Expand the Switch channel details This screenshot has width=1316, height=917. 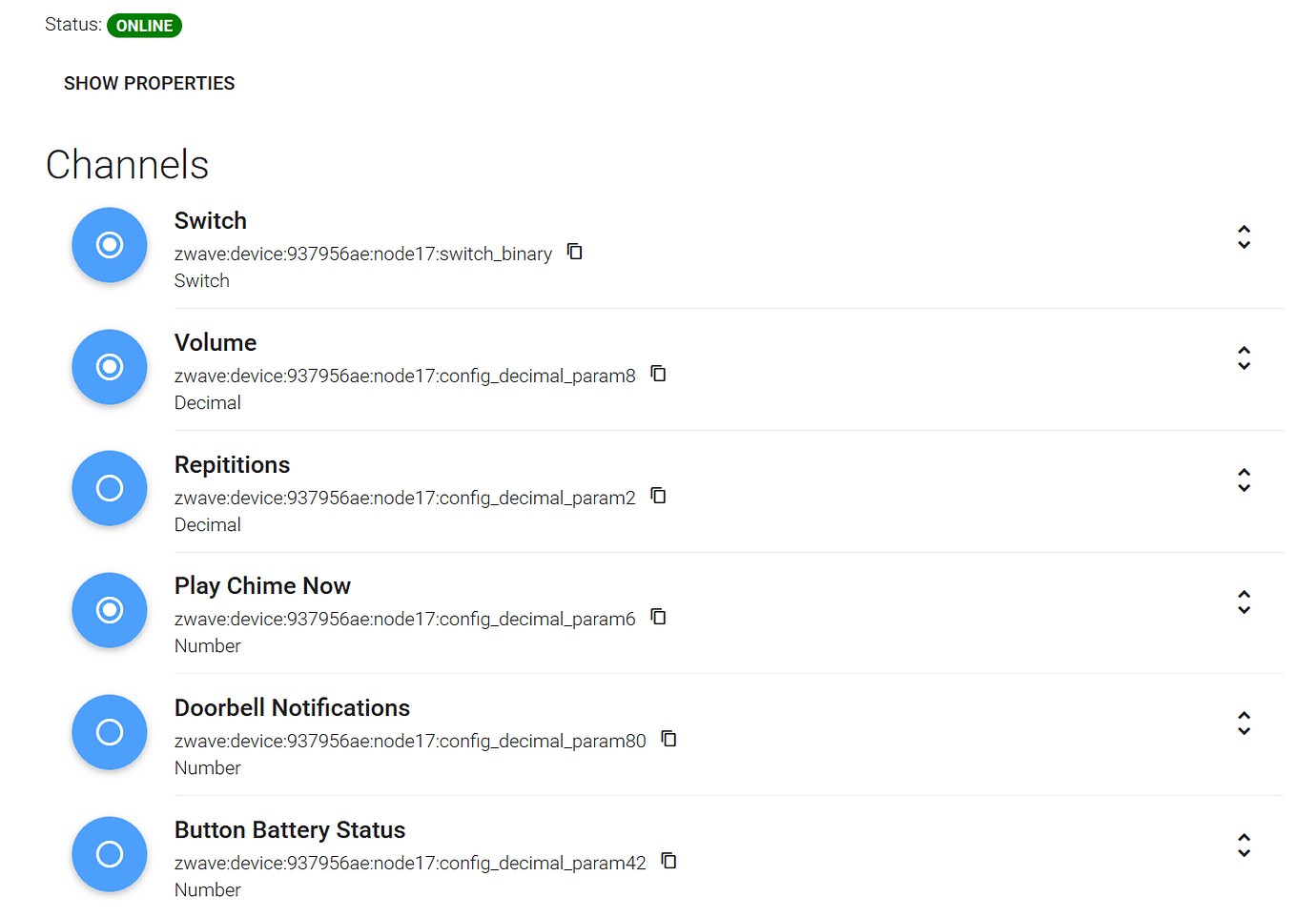coord(1244,236)
